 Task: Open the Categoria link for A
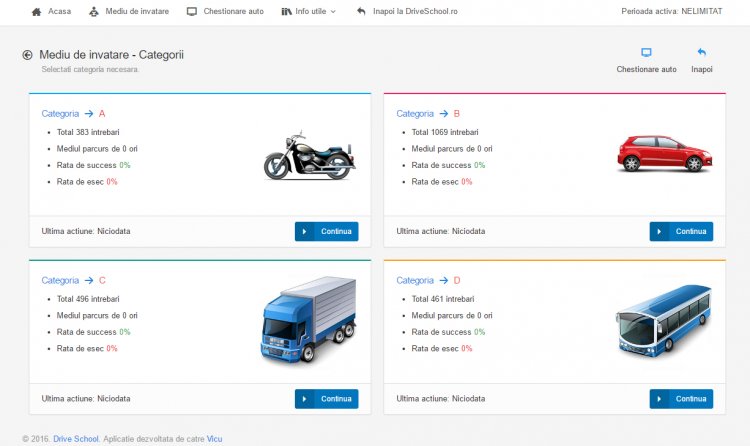(x=60, y=113)
